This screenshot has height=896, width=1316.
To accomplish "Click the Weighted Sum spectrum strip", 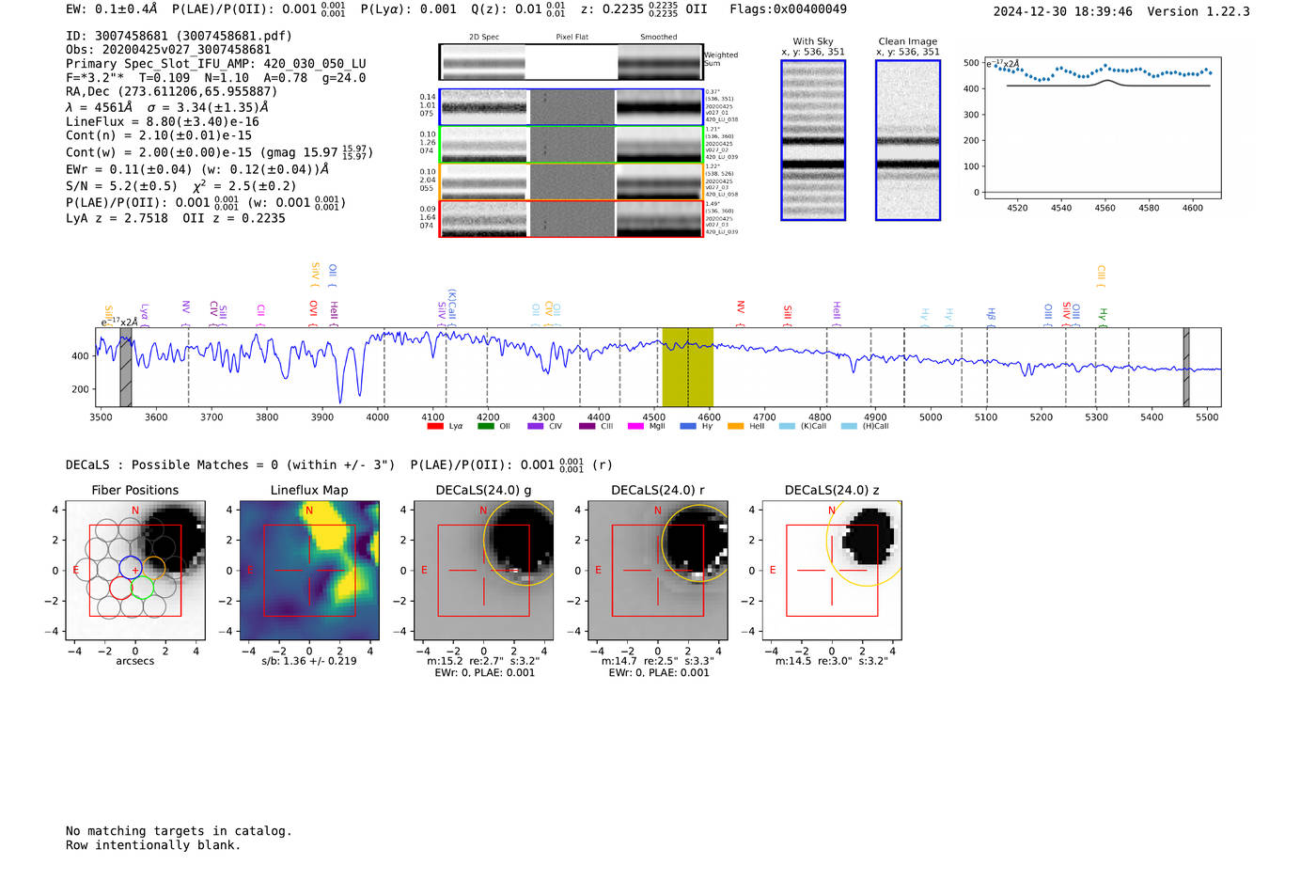I will [x=572, y=62].
